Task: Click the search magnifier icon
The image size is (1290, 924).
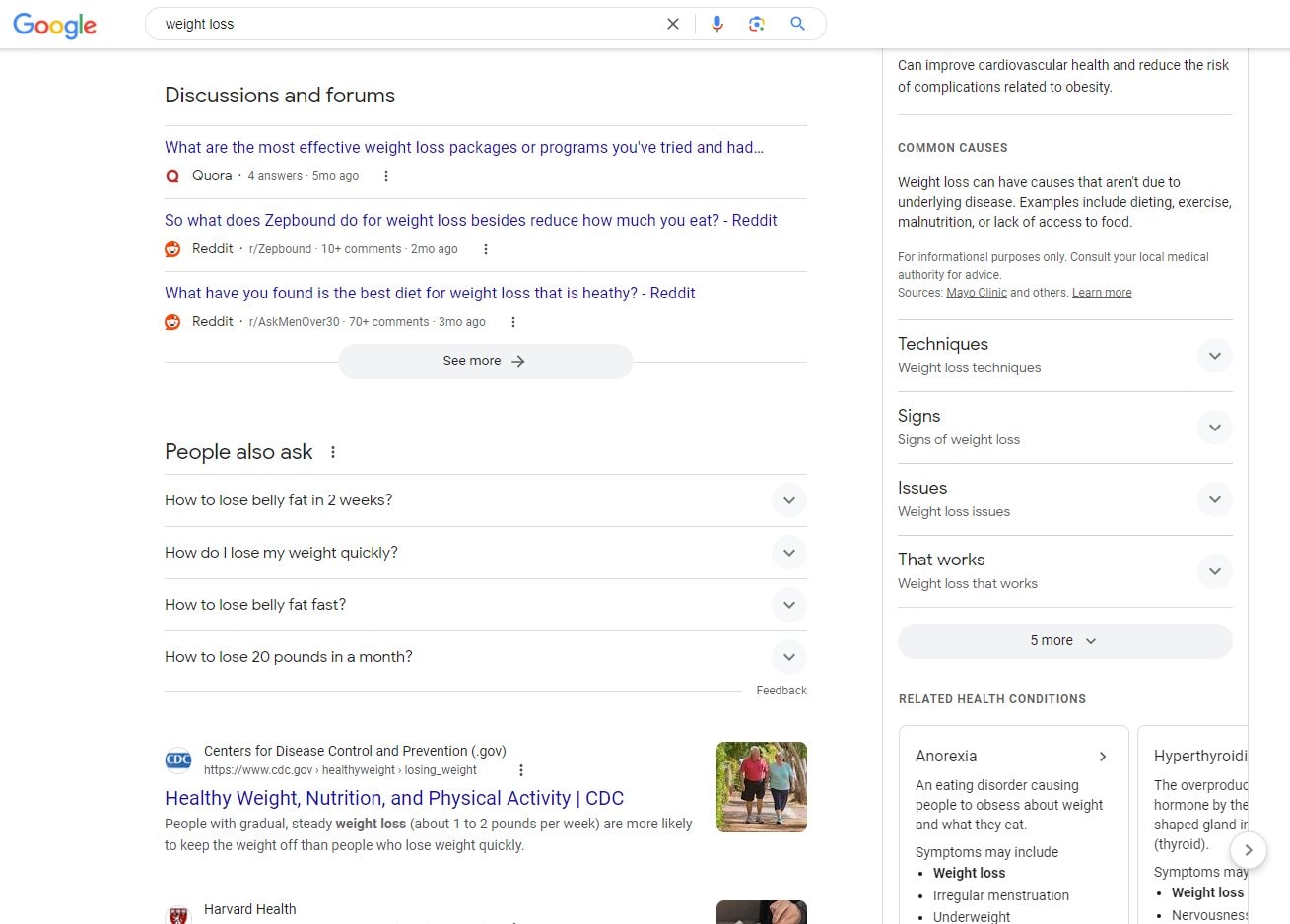Action: [797, 23]
